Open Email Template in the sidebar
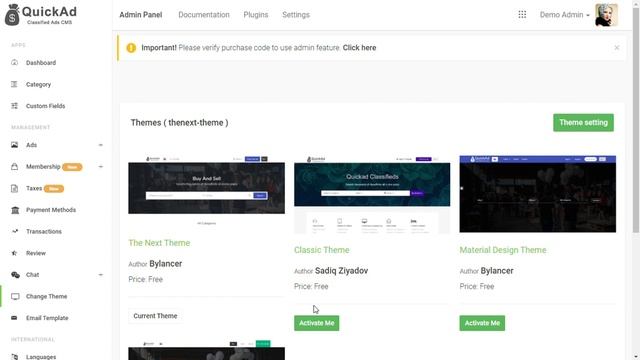Image resolution: width=640 pixels, height=360 pixels. click(47, 318)
